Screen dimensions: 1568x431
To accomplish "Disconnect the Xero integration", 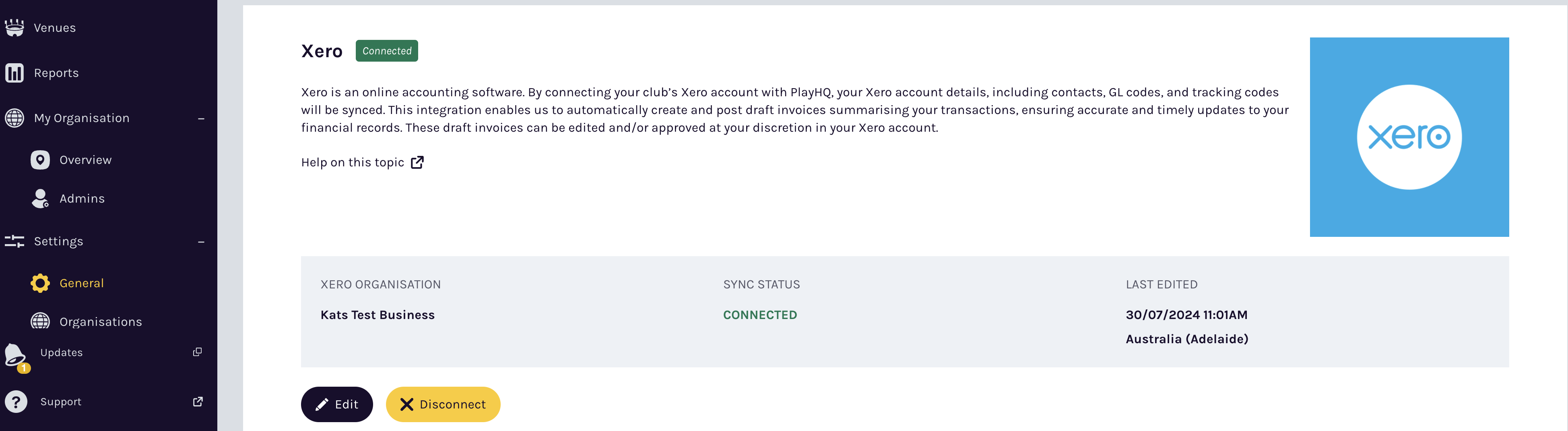I will tap(443, 404).
